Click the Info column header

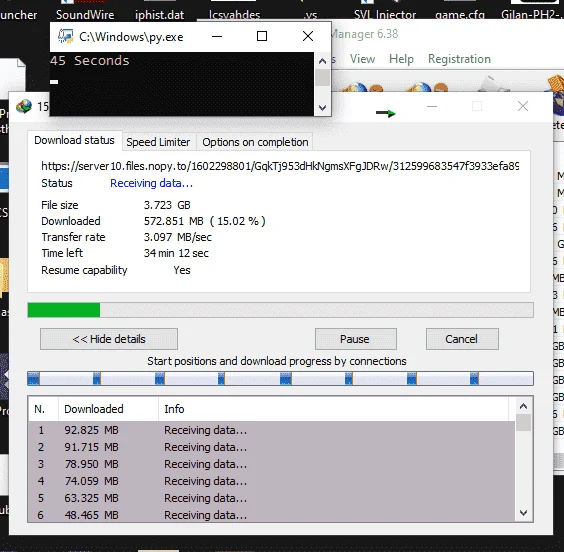(333, 409)
